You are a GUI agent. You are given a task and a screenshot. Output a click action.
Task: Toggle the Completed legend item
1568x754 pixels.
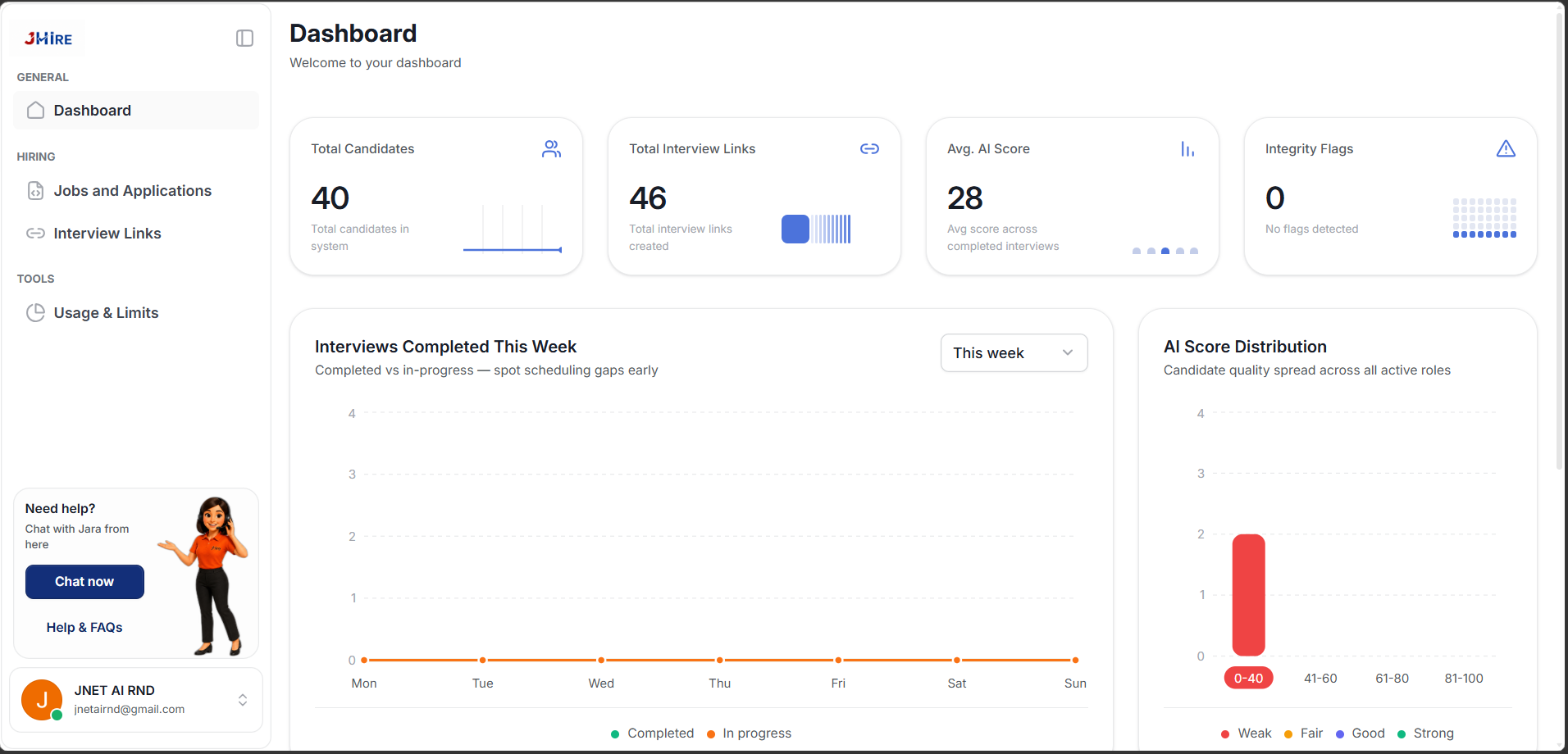tap(653, 734)
